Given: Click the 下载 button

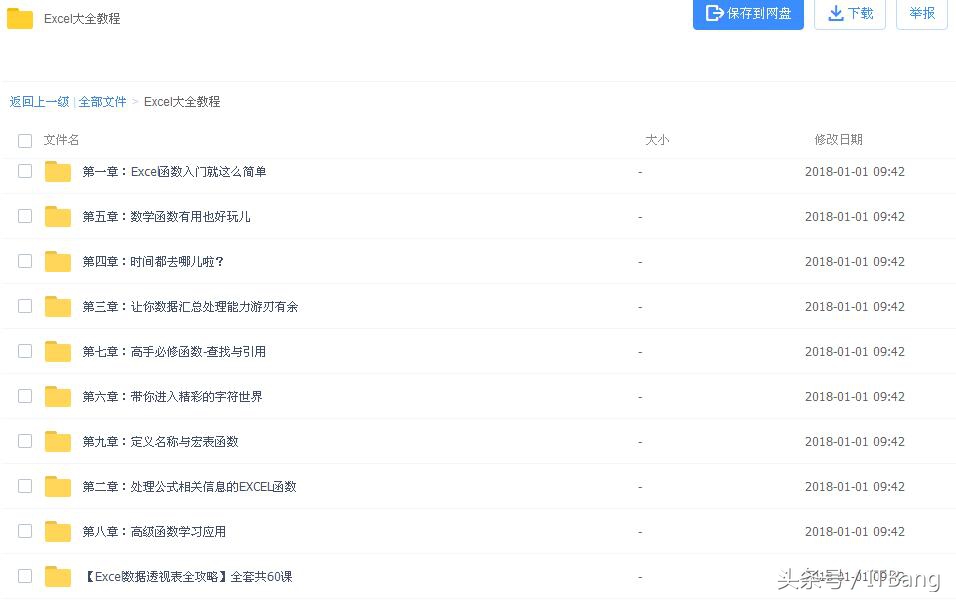Looking at the screenshot, I should click(850, 14).
